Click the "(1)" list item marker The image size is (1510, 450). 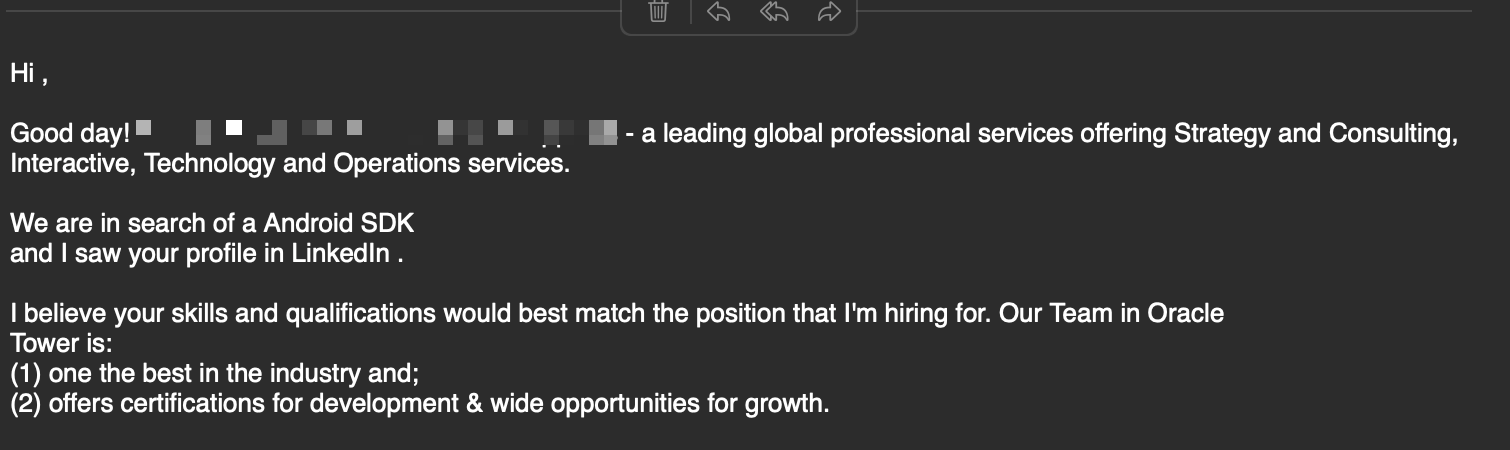point(25,374)
